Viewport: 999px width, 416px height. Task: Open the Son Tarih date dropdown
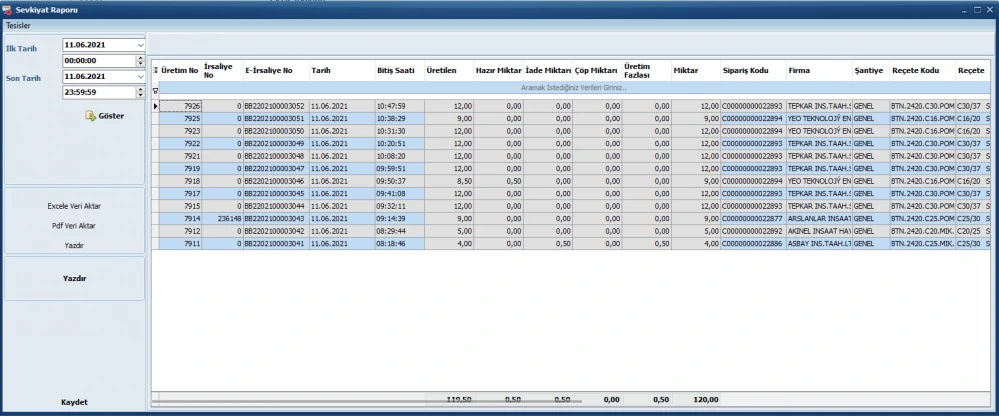140,76
